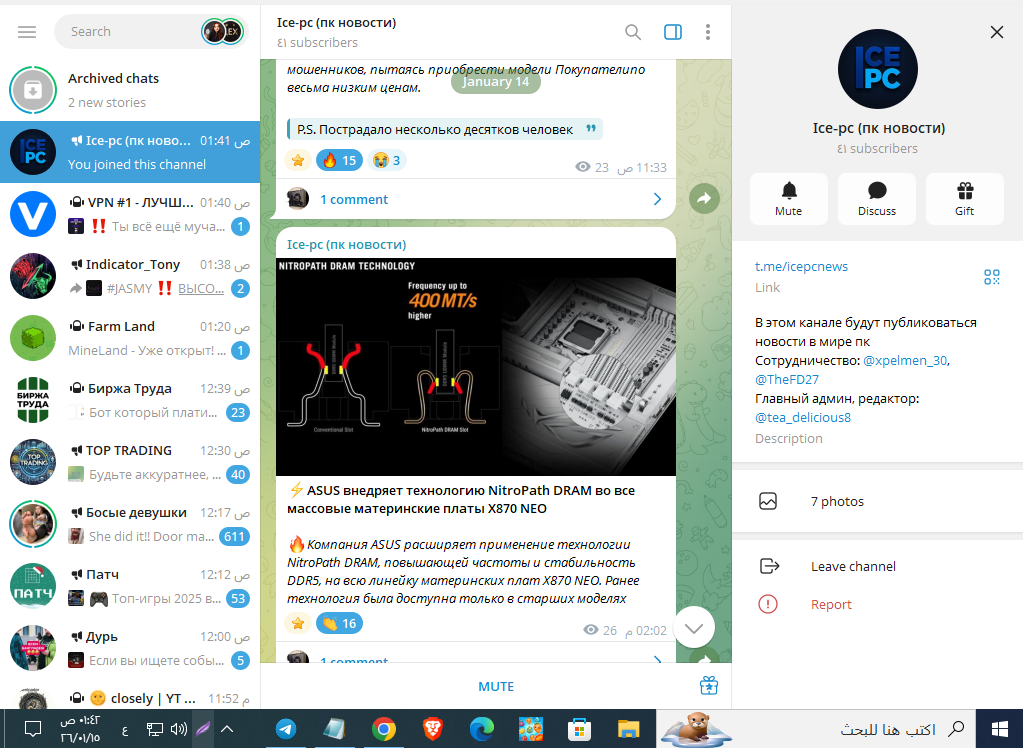Open the notifications action center icon
Viewport: 1023px width, 748px height.
32,729
